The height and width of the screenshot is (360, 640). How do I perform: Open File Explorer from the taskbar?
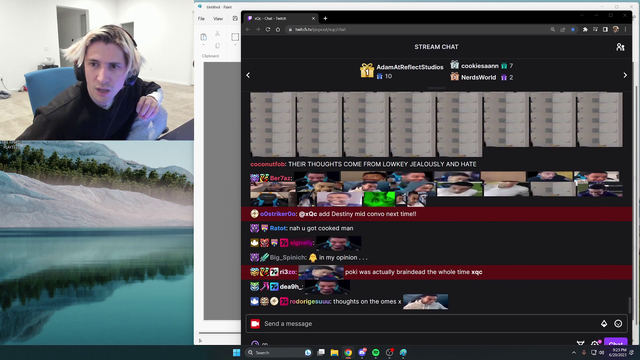click(334, 353)
